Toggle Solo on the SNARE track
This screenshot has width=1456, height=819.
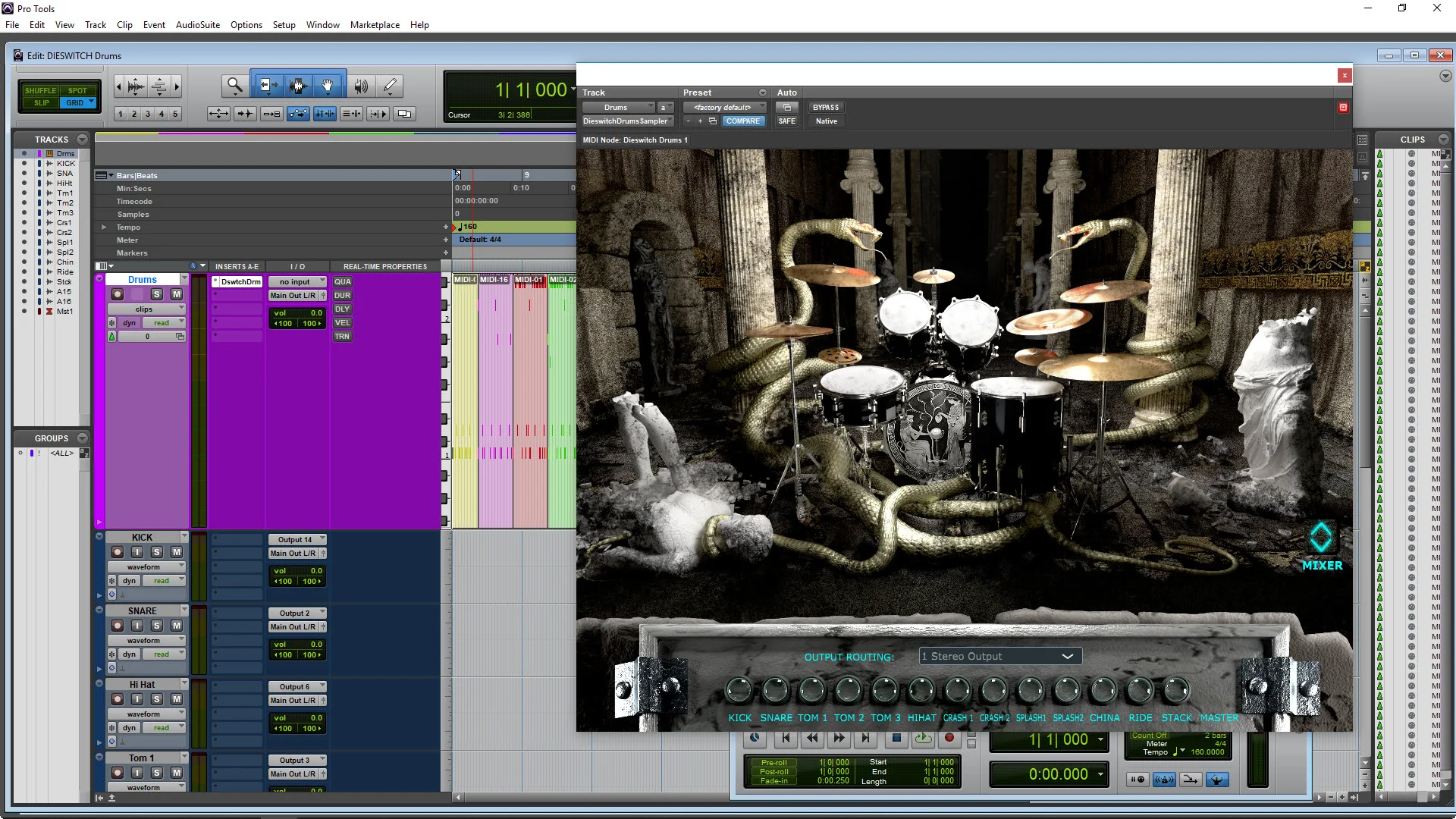(x=157, y=626)
